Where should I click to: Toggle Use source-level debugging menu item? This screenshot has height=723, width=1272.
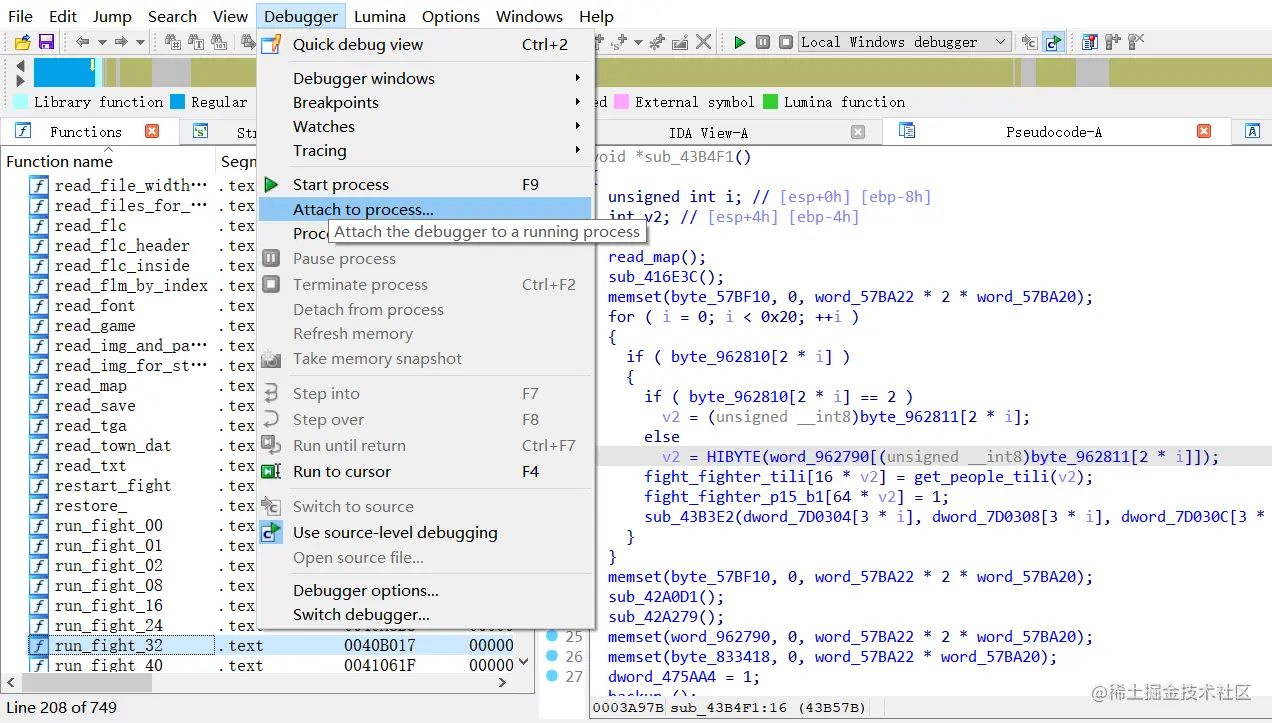[425, 532]
